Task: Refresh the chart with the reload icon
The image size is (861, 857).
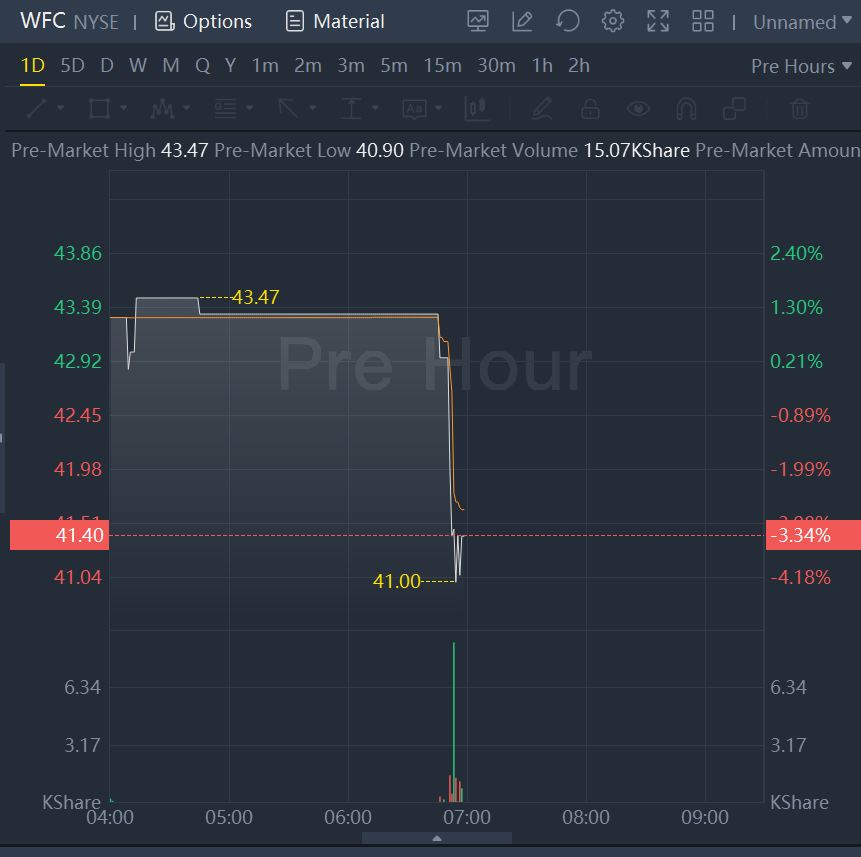Action: tap(568, 21)
